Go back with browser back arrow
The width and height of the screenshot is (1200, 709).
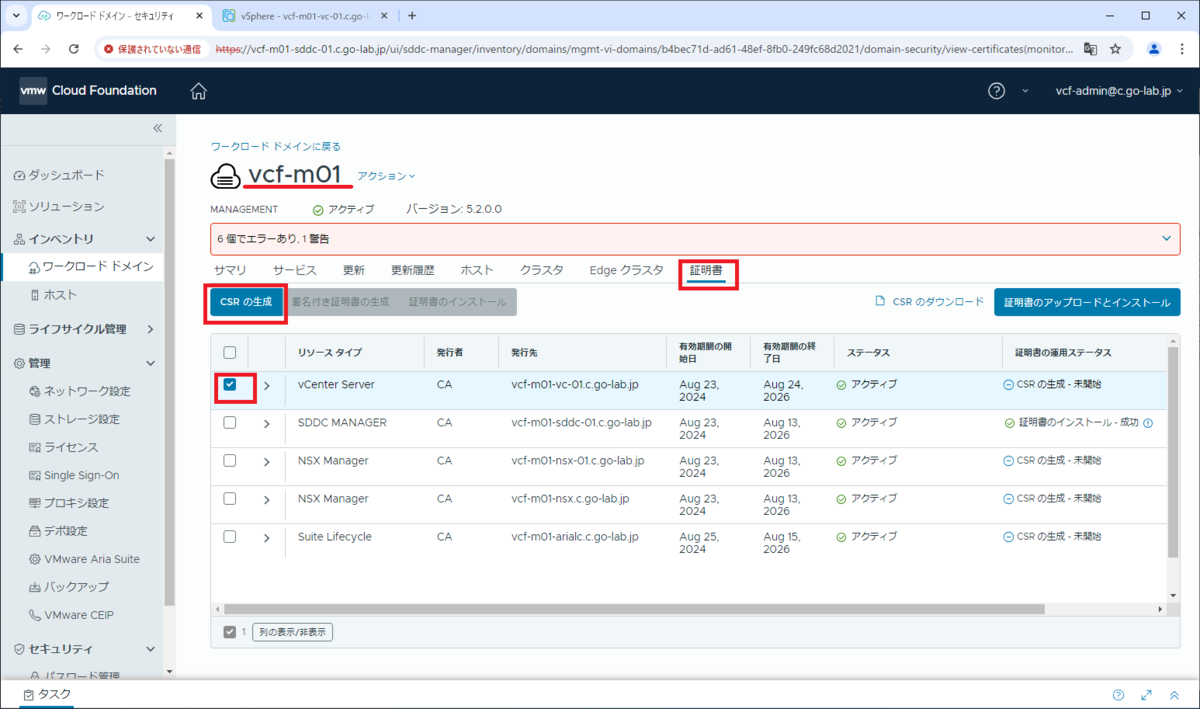pos(18,48)
